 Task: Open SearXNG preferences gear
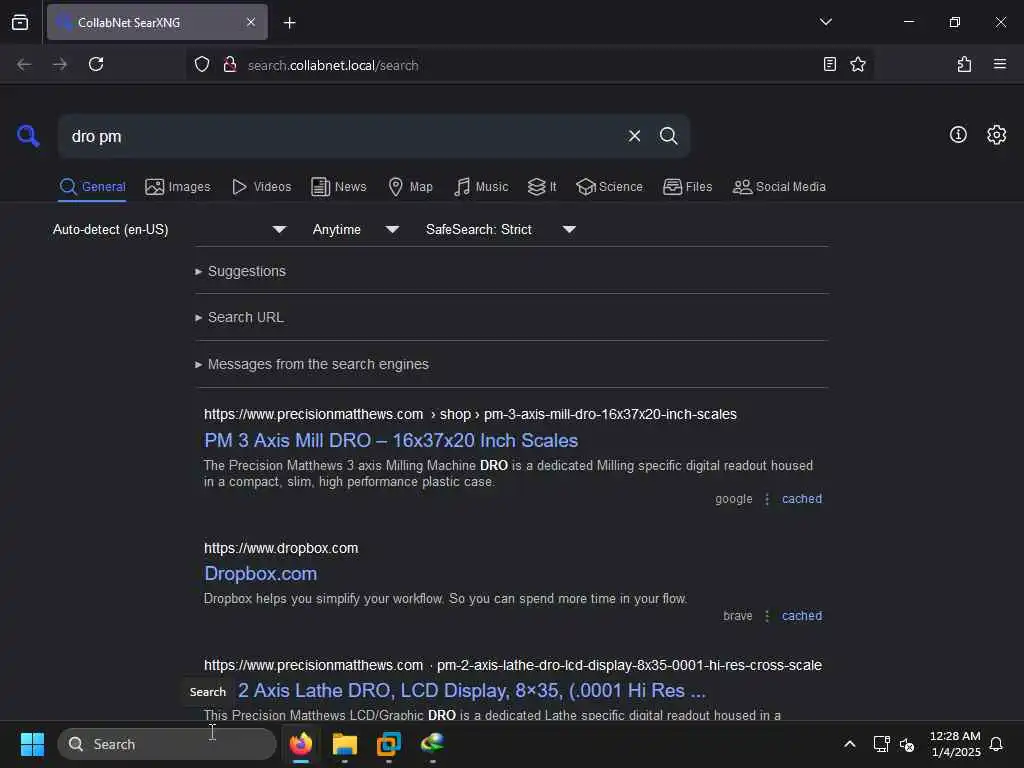(997, 135)
